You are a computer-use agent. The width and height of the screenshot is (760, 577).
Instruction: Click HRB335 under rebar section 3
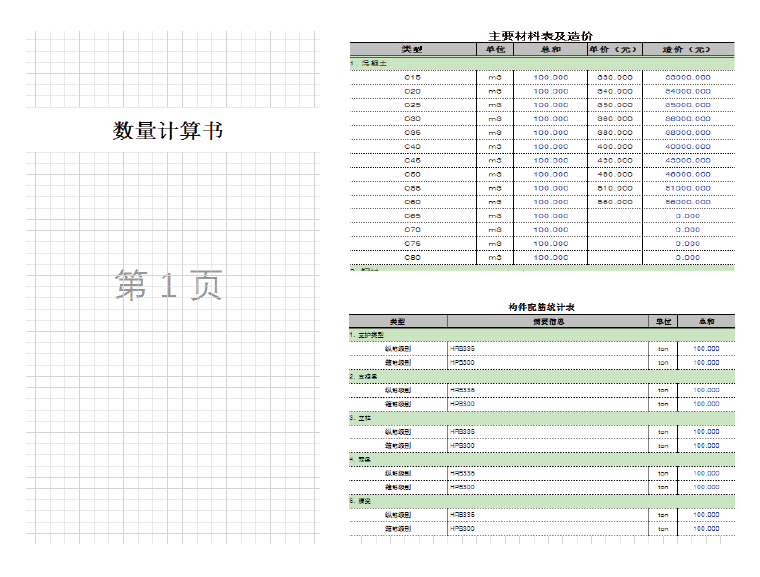[462, 432]
